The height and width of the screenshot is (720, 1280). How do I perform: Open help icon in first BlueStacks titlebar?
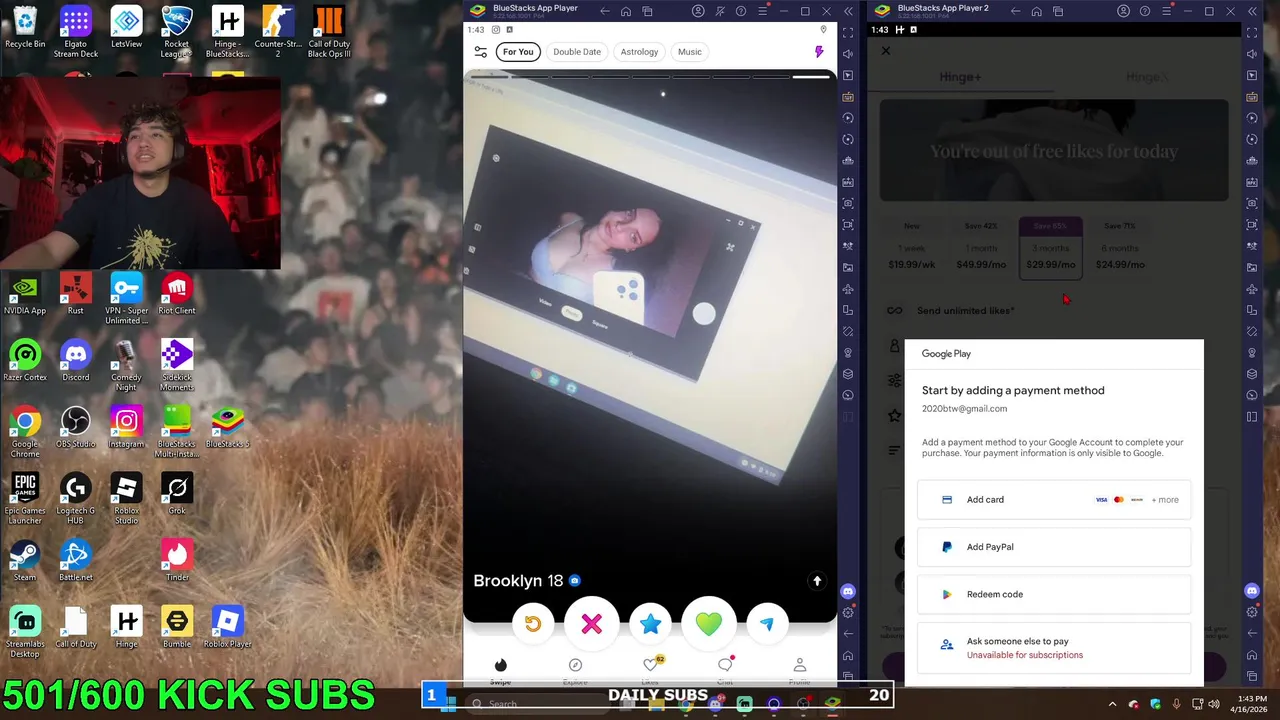741,11
